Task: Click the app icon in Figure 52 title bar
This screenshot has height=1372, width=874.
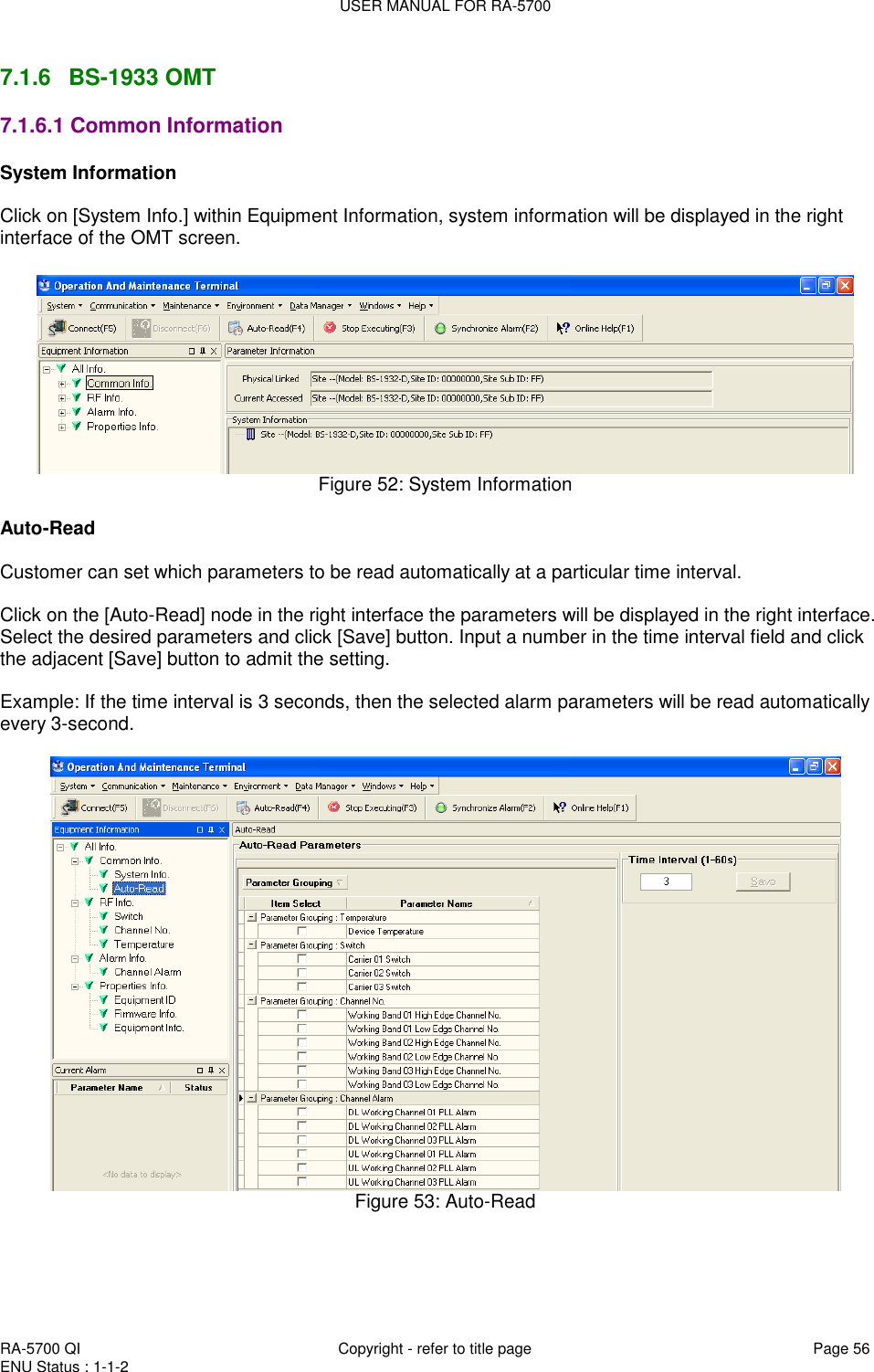Action: 44,285
